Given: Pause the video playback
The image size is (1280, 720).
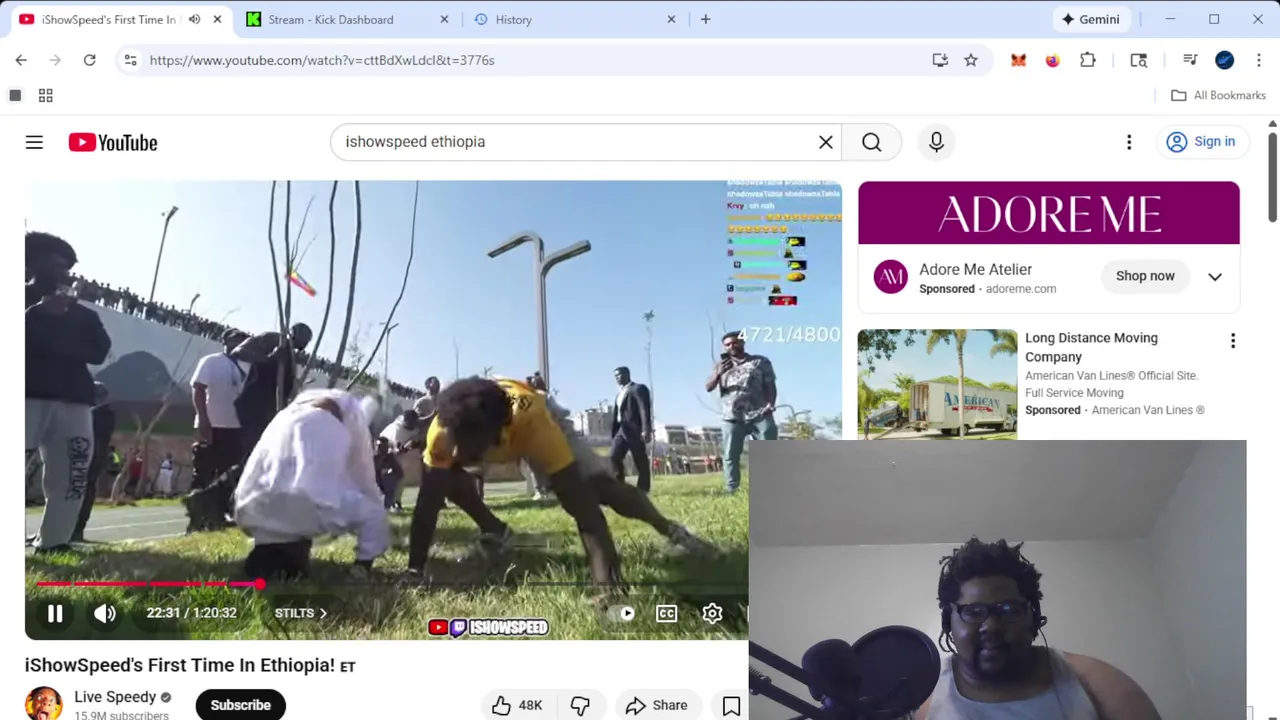Looking at the screenshot, I should point(55,613).
